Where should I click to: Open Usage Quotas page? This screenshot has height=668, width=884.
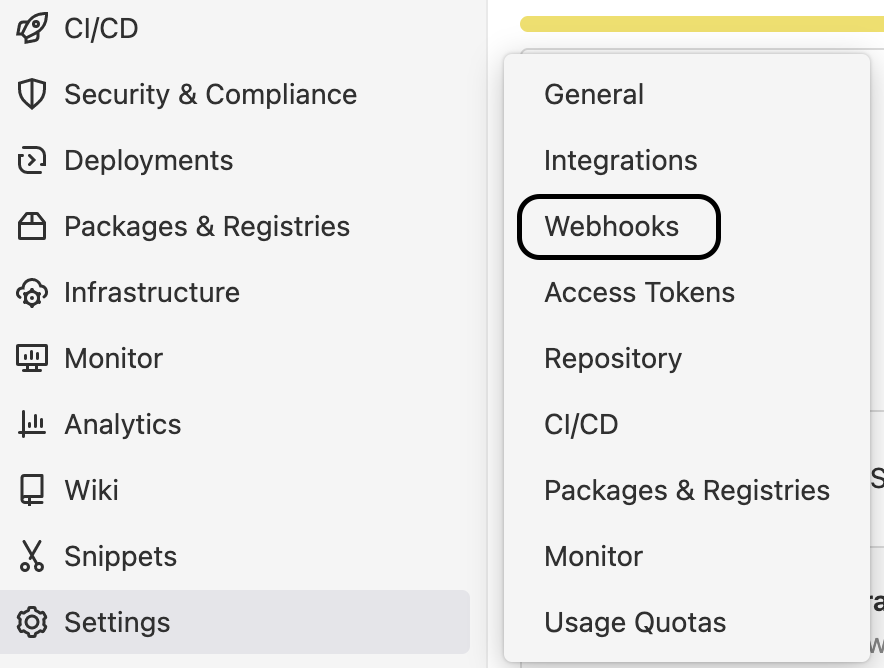635,622
